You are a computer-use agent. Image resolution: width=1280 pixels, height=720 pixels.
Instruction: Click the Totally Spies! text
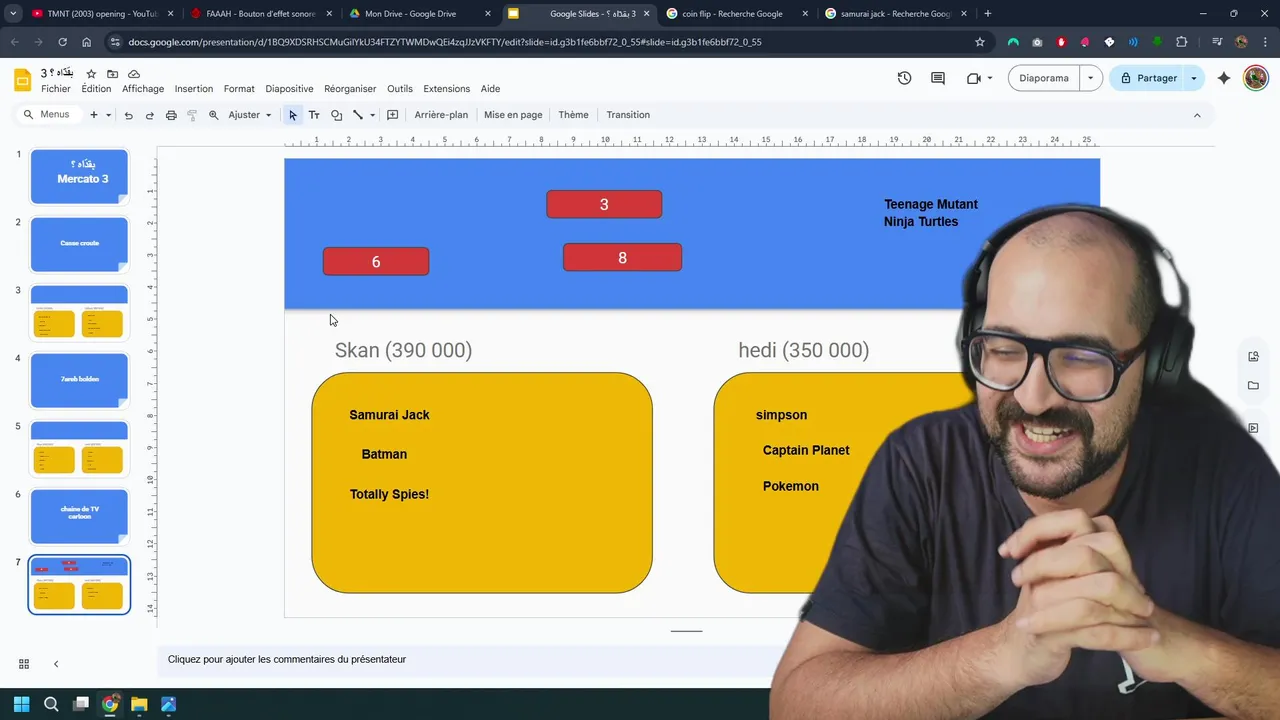click(389, 494)
